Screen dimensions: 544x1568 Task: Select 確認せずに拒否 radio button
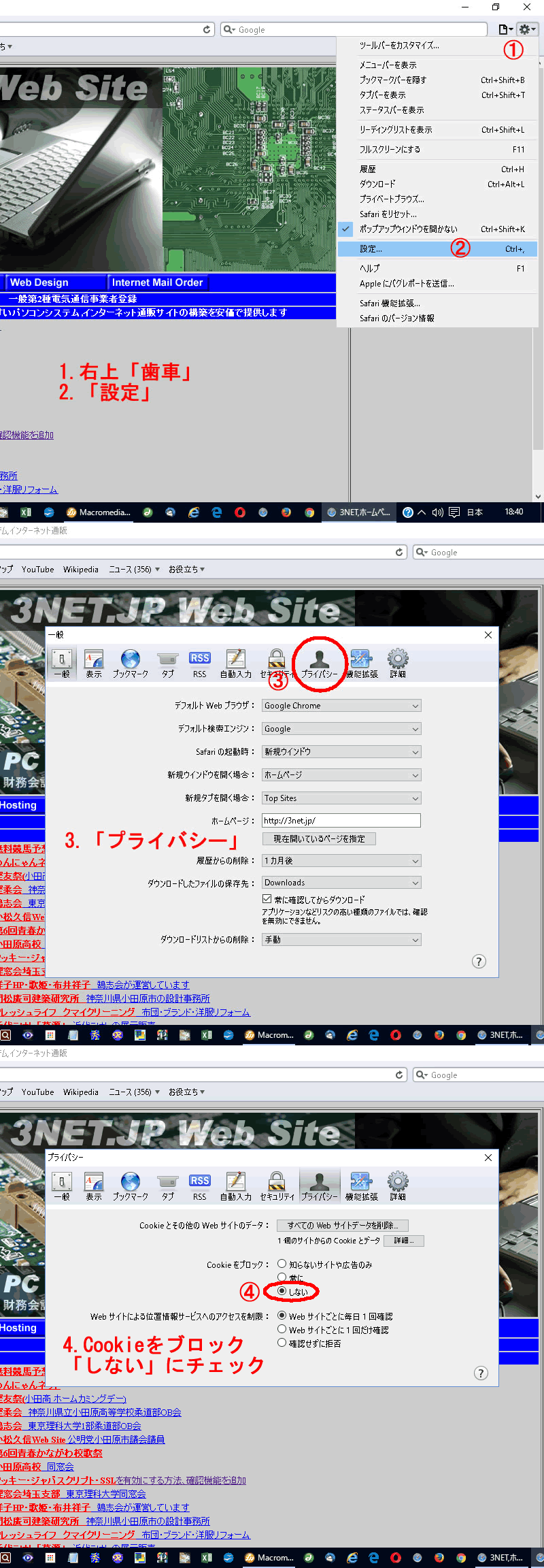pyautogui.click(x=282, y=1343)
